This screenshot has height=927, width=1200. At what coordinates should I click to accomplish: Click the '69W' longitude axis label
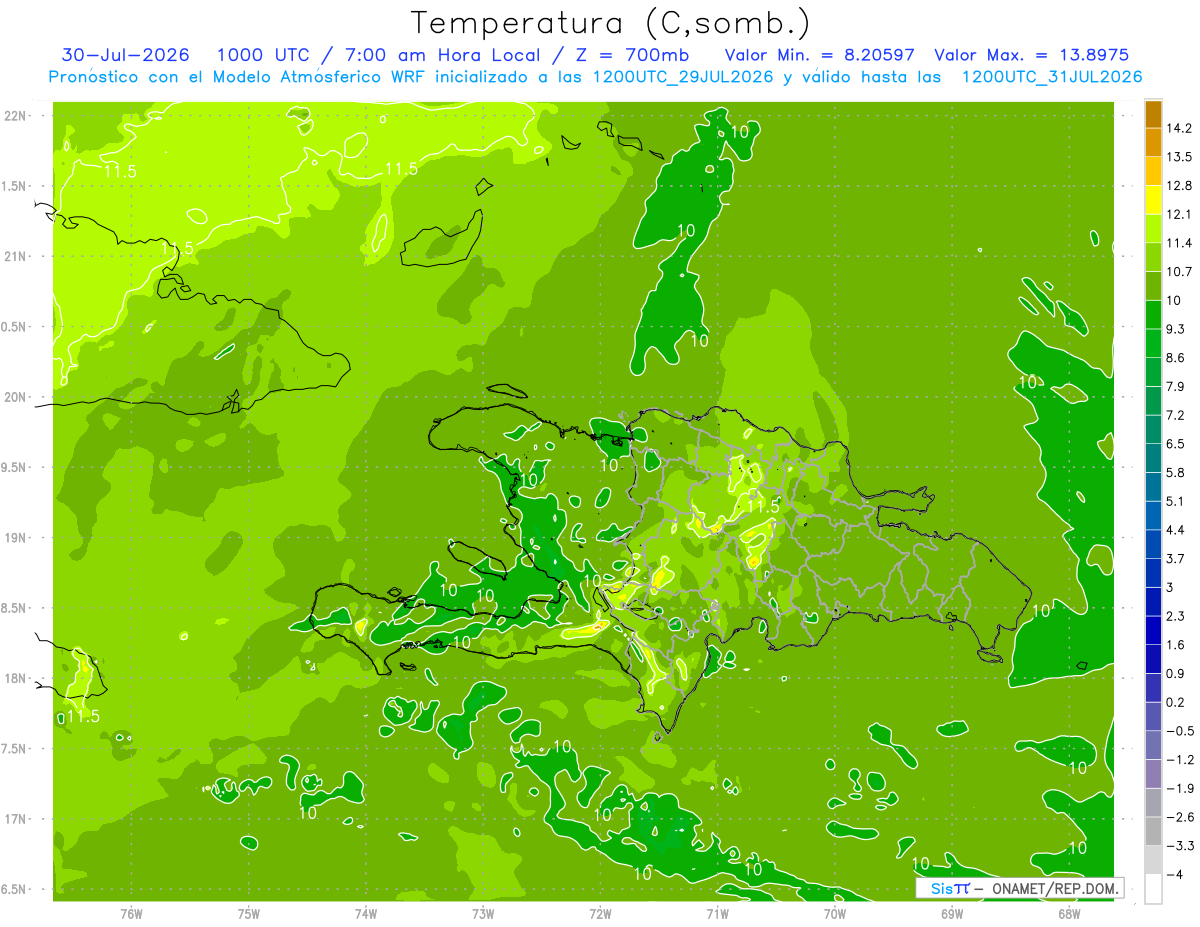(952, 913)
